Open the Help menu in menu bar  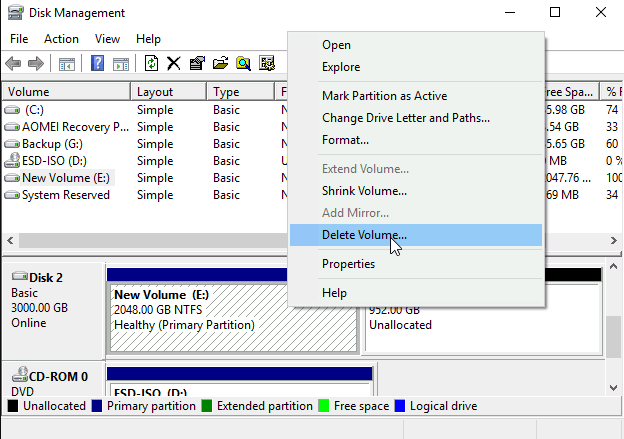pos(148,39)
